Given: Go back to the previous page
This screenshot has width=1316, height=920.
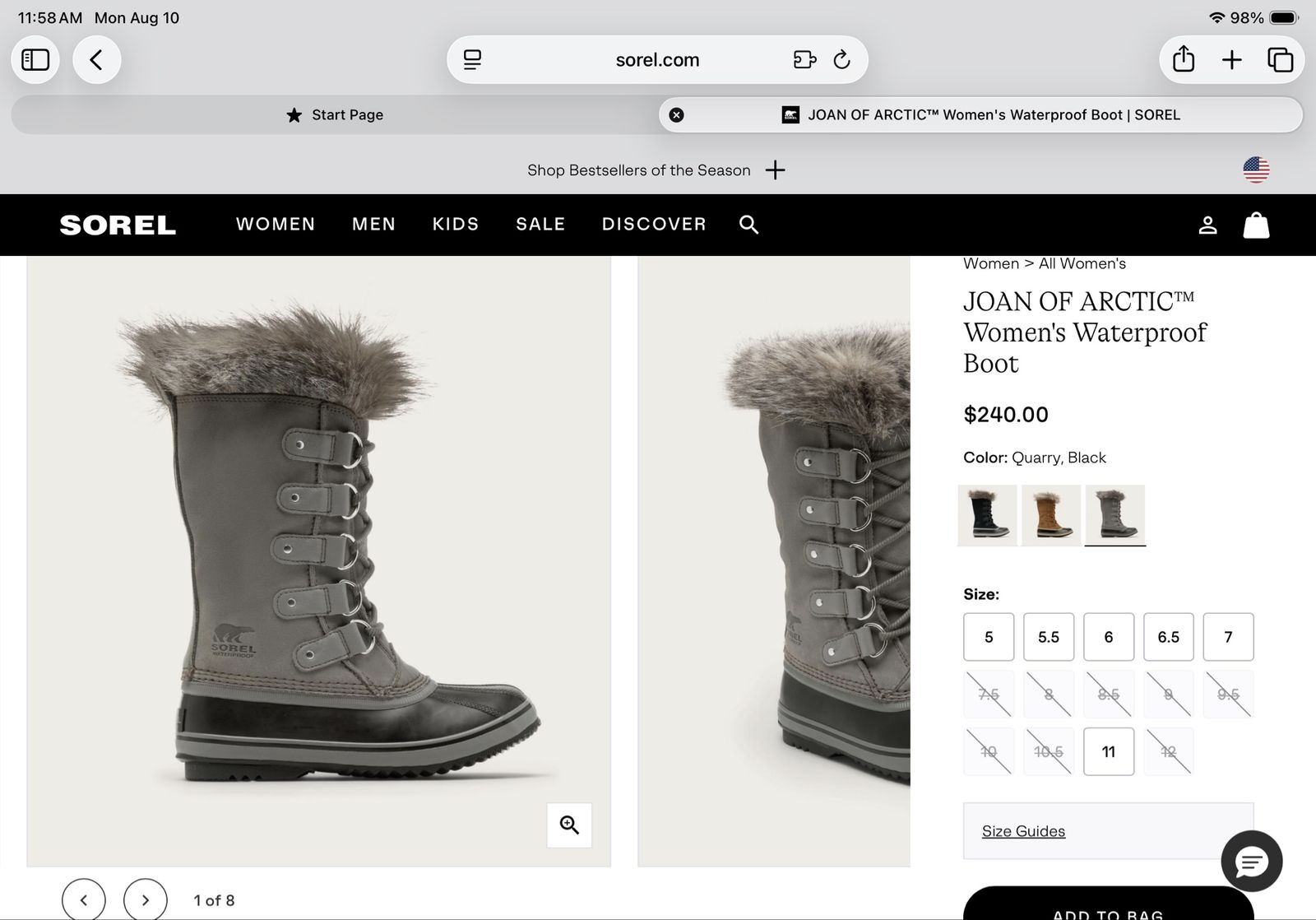Looking at the screenshot, I should 96,59.
